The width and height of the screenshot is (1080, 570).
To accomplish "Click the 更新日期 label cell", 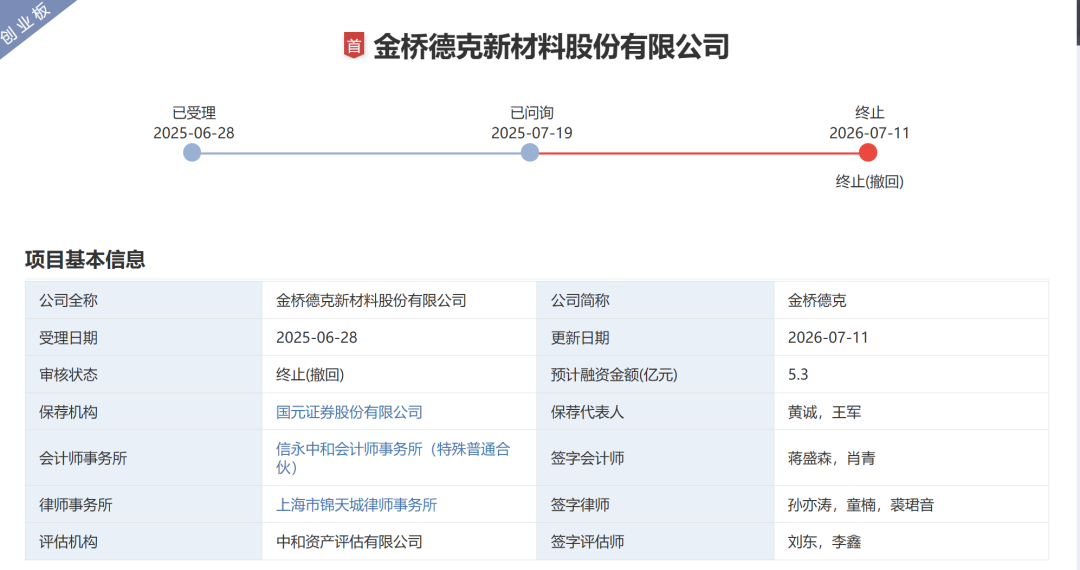I will click(655, 337).
